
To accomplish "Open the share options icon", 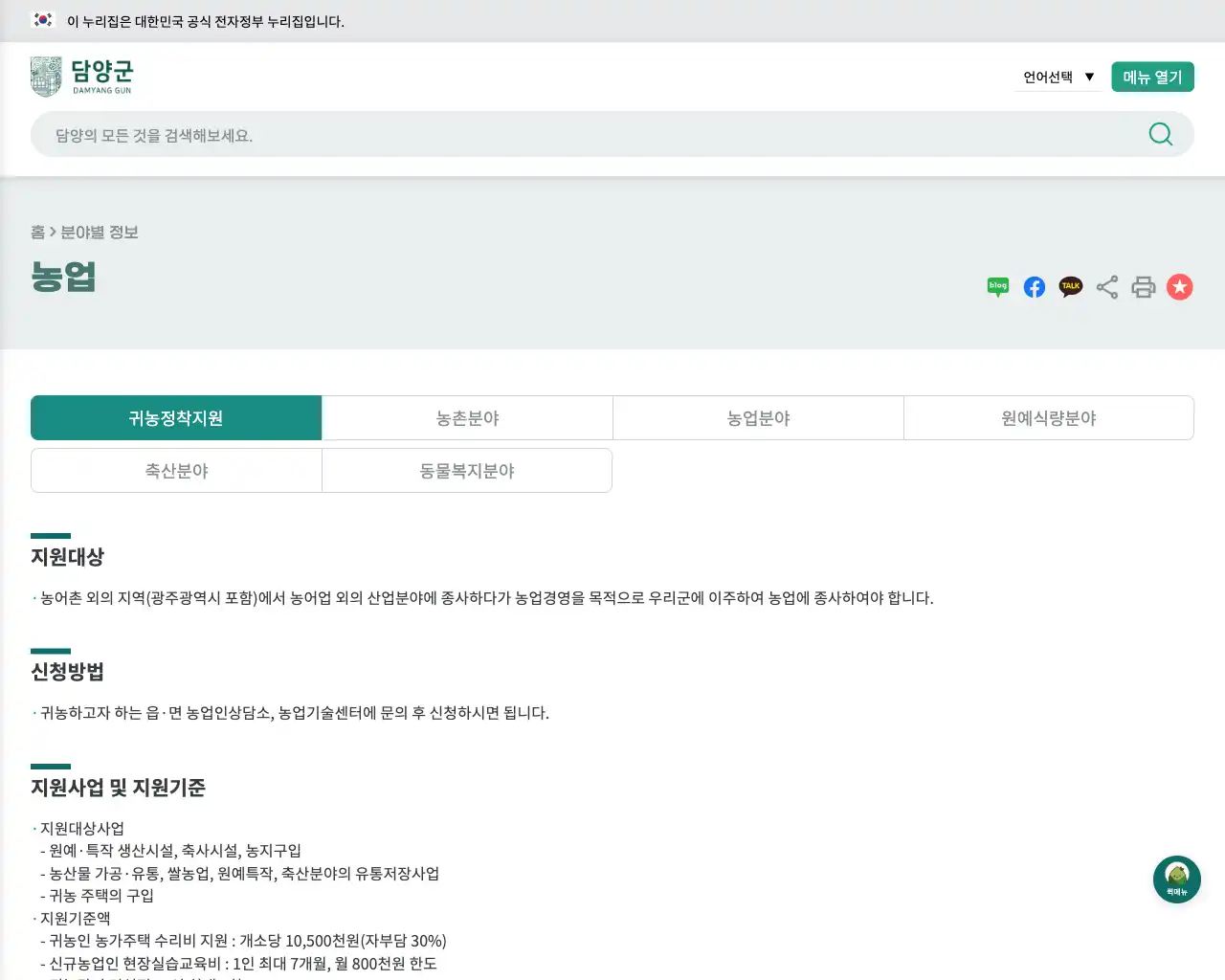I will [1106, 286].
